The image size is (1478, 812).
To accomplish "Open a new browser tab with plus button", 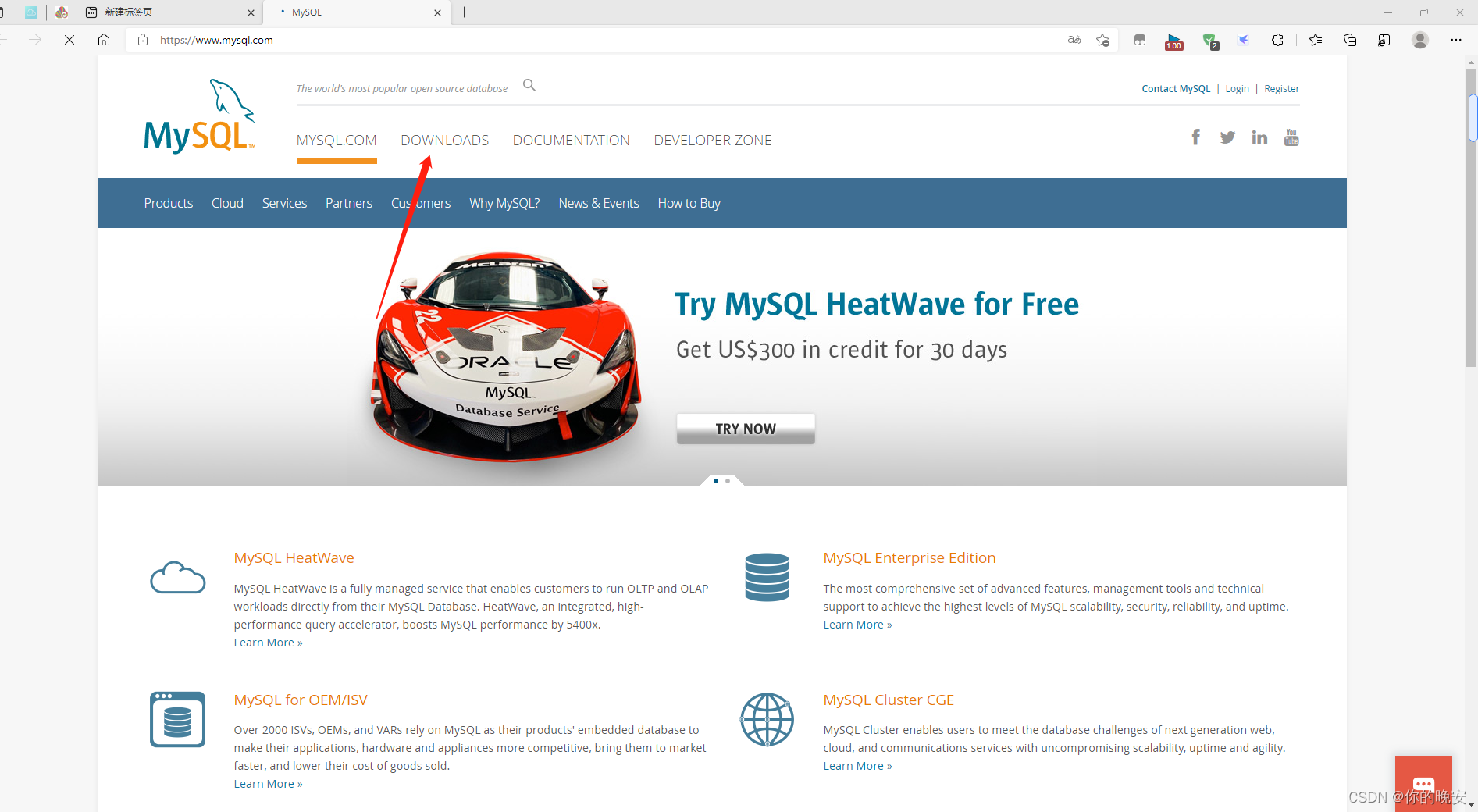I will tap(465, 12).
